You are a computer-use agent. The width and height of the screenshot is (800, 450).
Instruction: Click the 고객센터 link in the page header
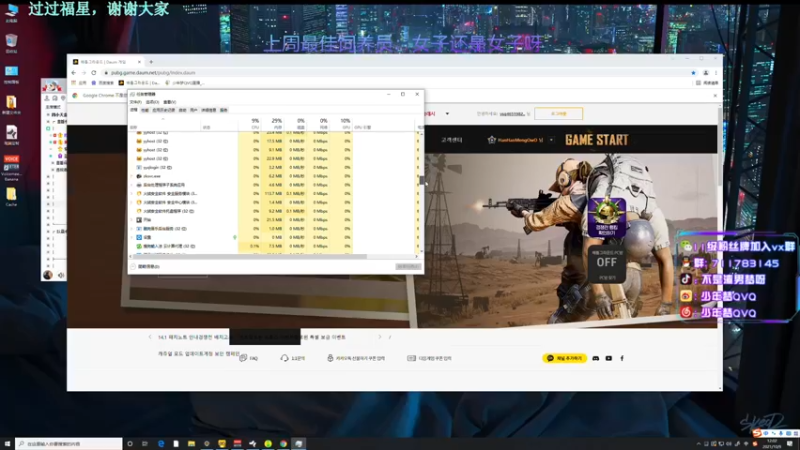coord(452,140)
